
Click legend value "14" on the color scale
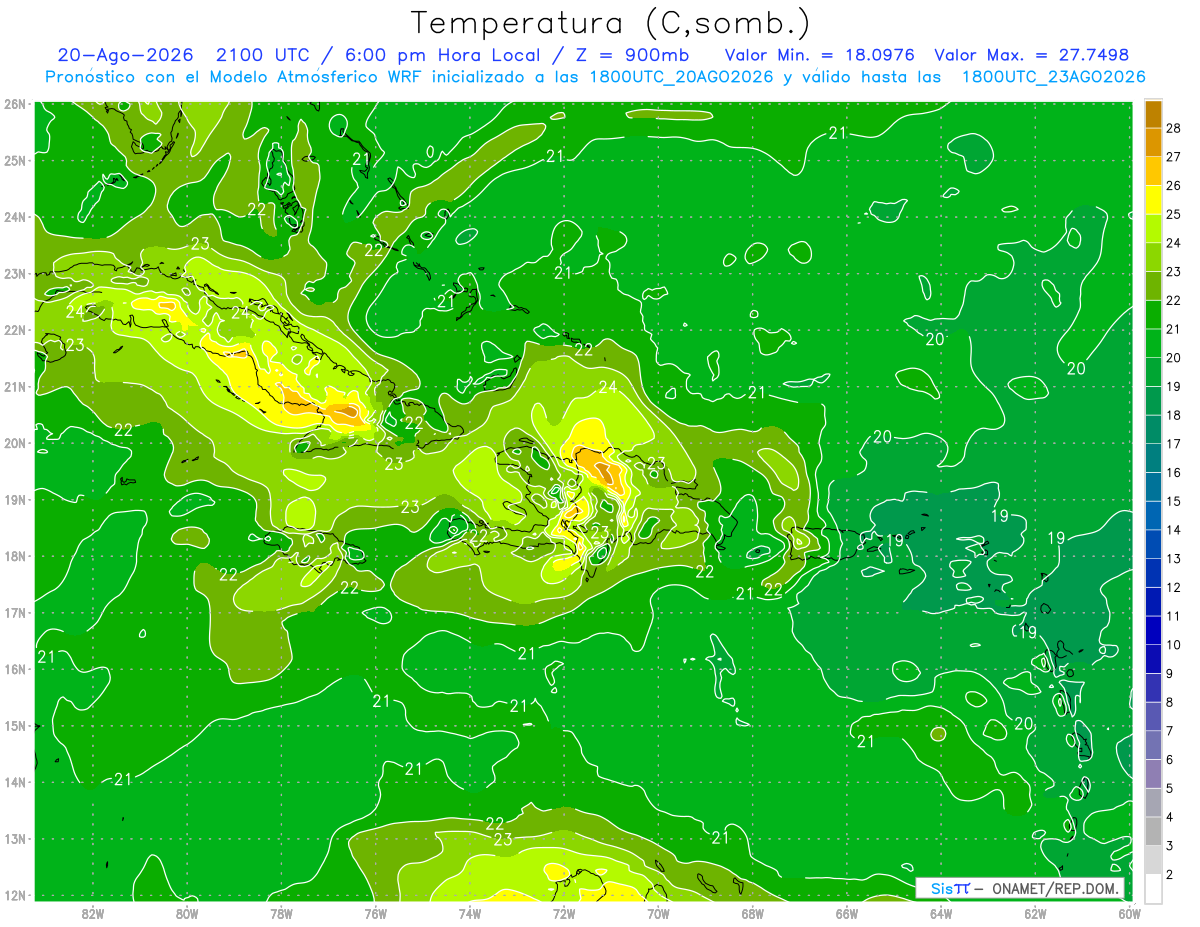[x=1174, y=530]
